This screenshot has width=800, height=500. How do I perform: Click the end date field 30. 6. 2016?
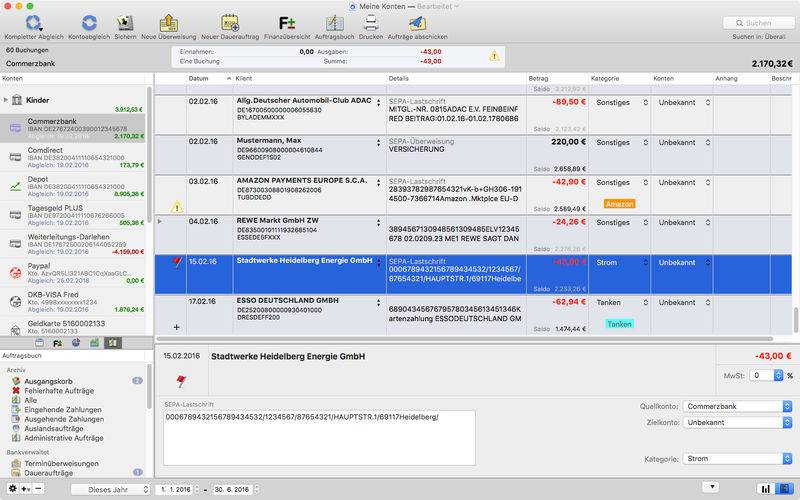pyautogui.click(x=234, y=489)
